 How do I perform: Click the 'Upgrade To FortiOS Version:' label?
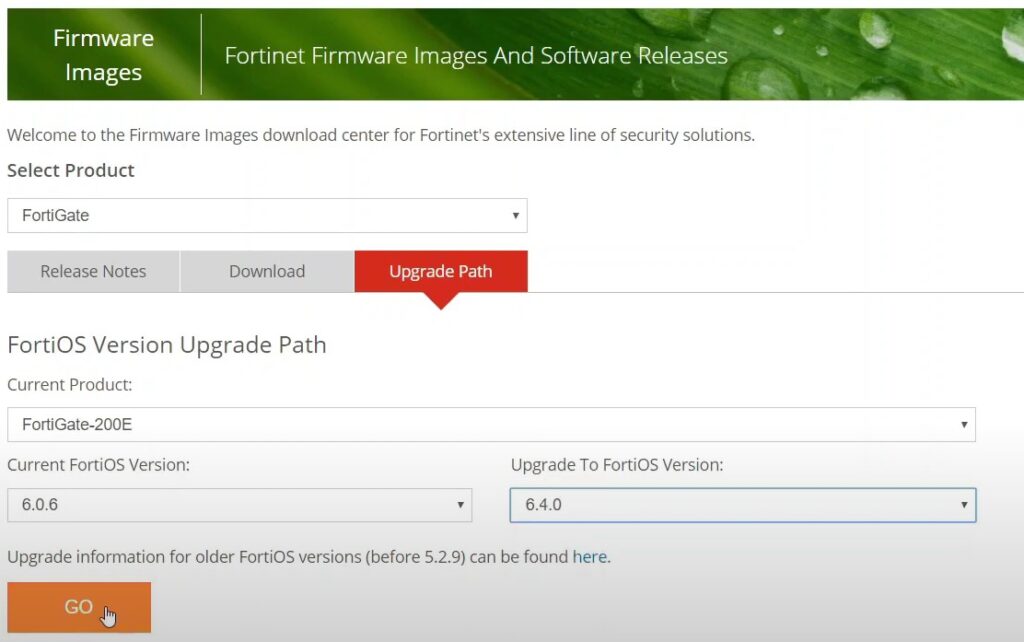point(617,465)
